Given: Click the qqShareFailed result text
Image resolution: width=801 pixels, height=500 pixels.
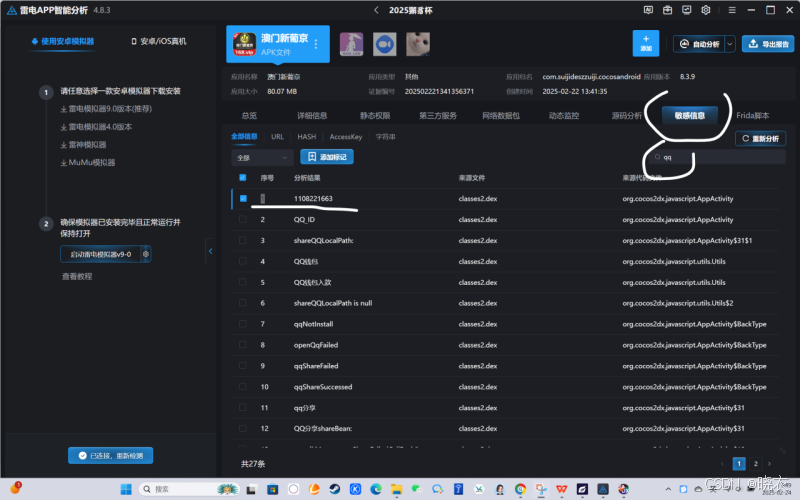Looking at the screenshot, I should pyautogui.click(x=316, y=366).
